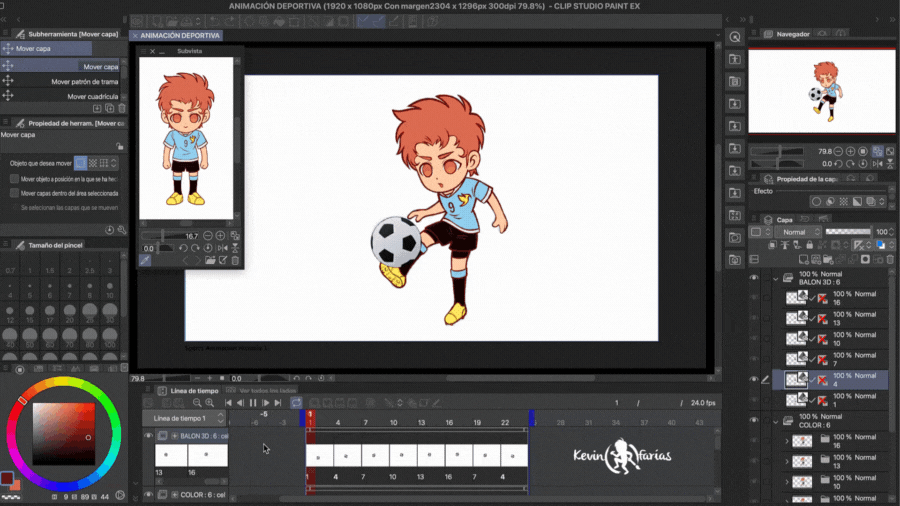900x506 pixels.
Task: Open 'Línea de tiempo 1' timeline dropdown
Action: pyautogui.click(x=186, y=418)
